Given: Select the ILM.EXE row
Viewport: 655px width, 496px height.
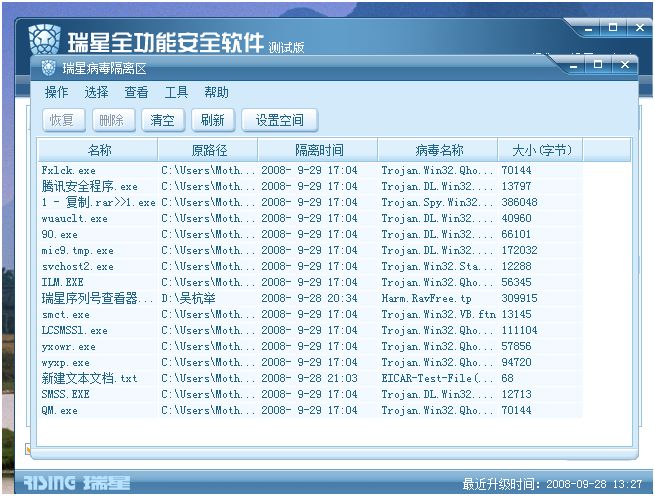Looking at the screenshot, I should tap(310, 282).
